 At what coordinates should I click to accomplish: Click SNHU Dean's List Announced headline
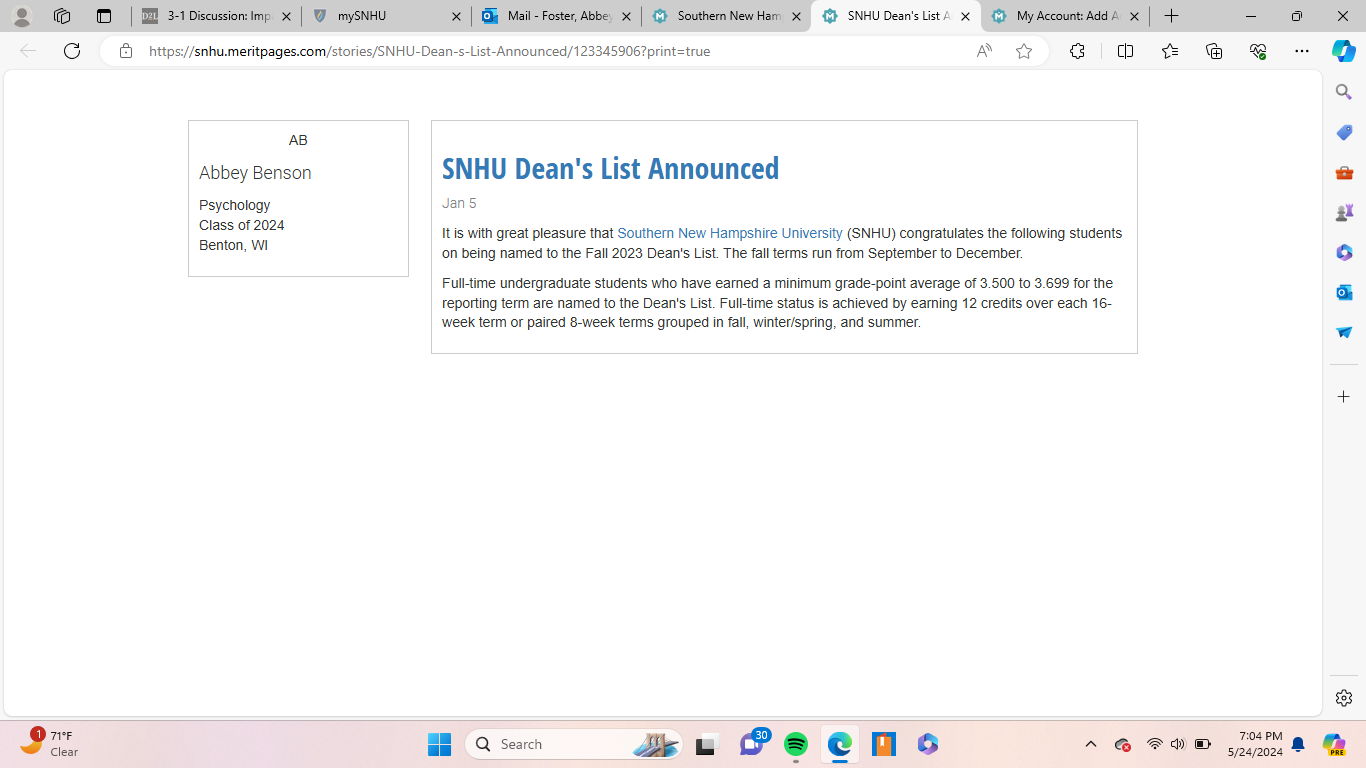(x=610, y=168)
